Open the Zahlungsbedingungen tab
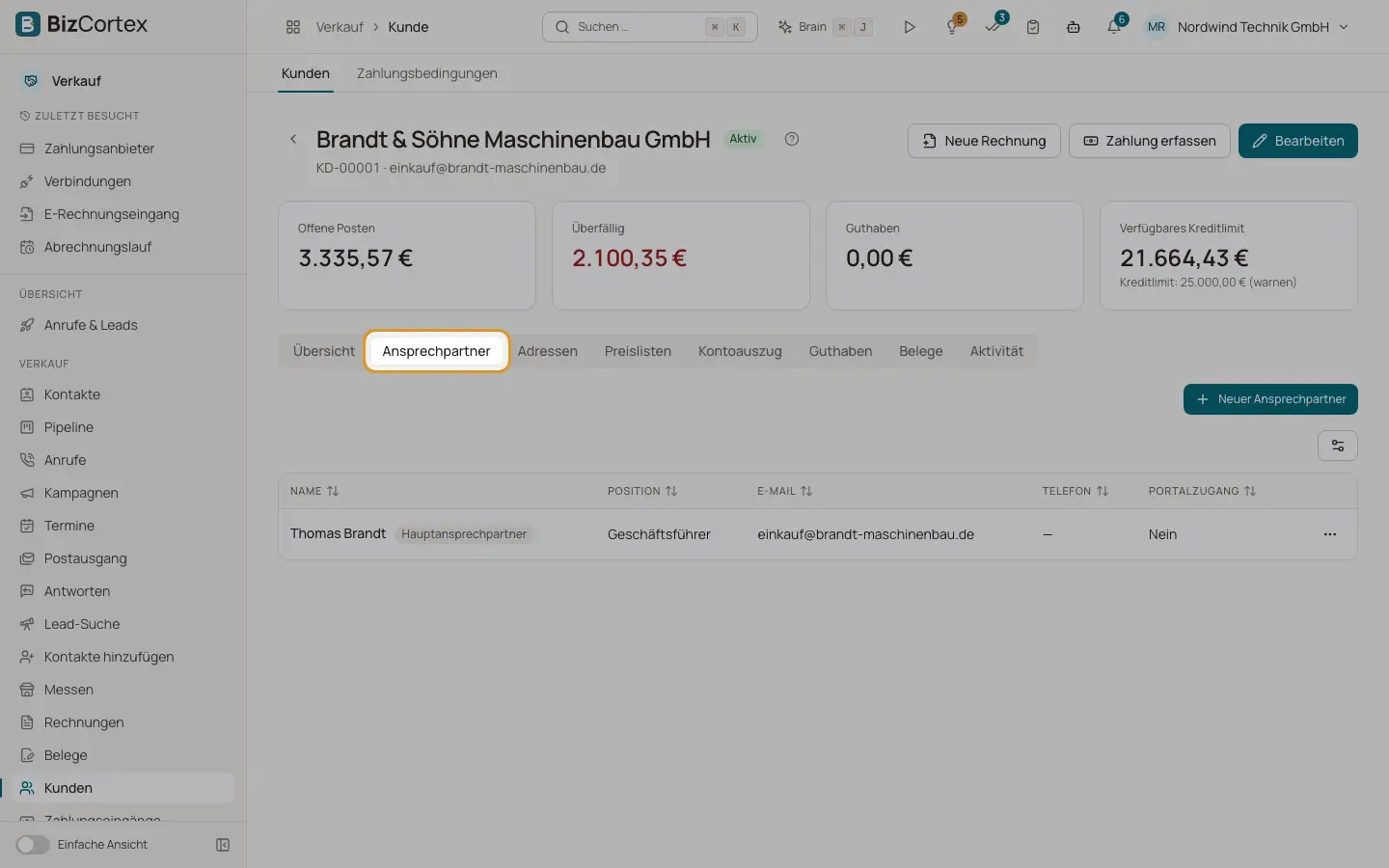Screen dimensions: 1389x868 tap(427, 73)
